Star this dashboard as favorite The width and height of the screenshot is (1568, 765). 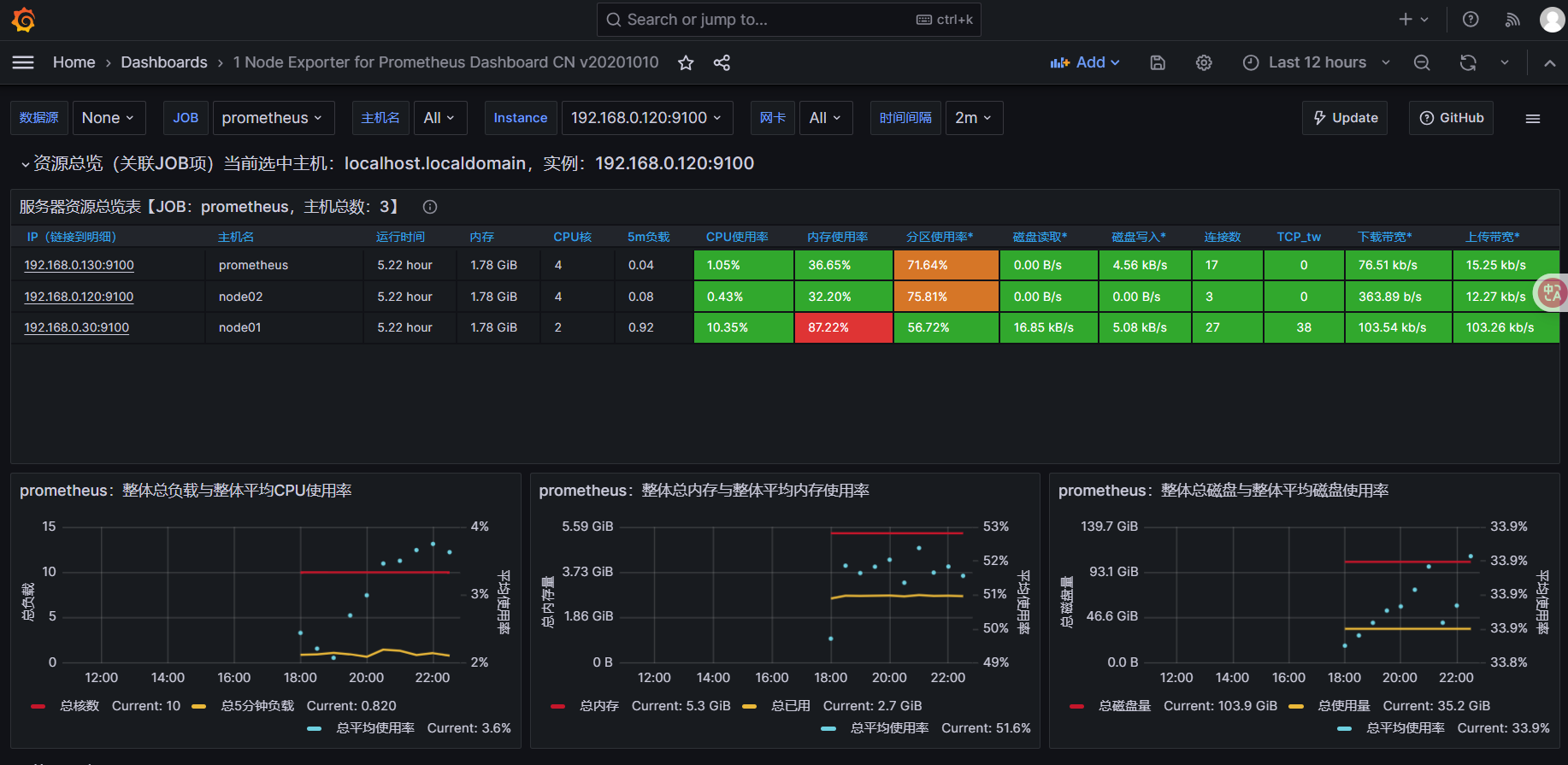coord(686,62)
